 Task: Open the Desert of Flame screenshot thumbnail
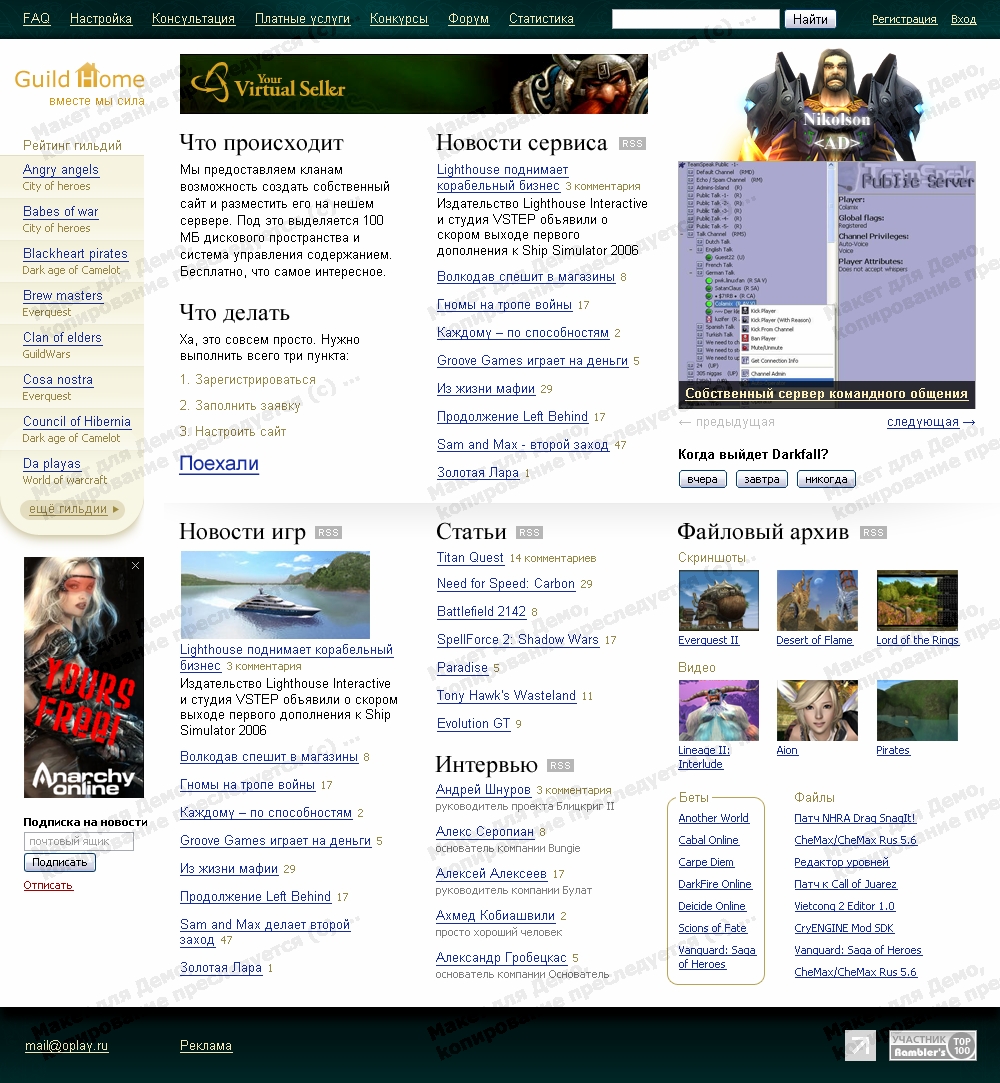point(817,600)
